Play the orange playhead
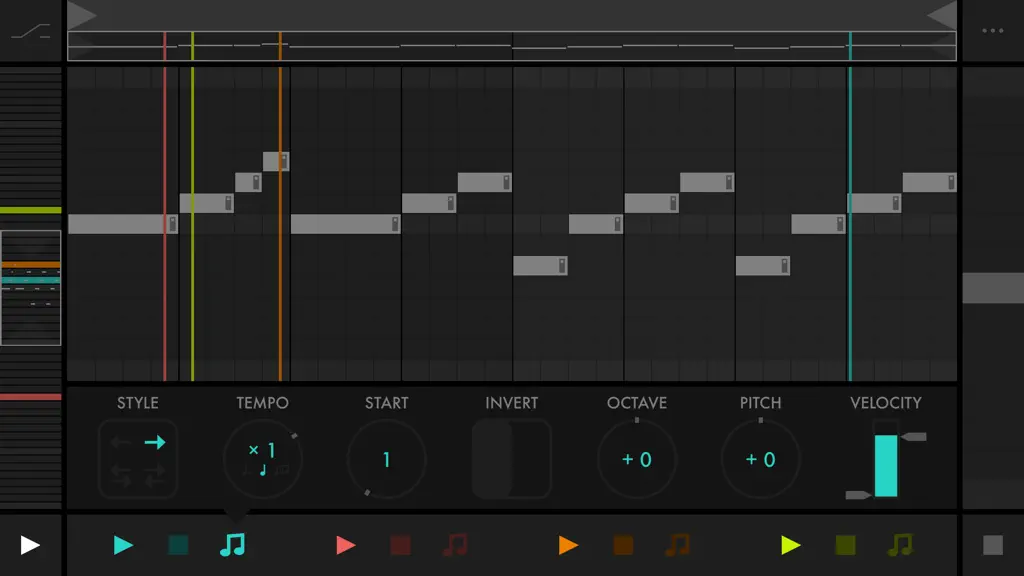Image resolution: width=1024 pixels, height=576 pixels. point(568,545)
